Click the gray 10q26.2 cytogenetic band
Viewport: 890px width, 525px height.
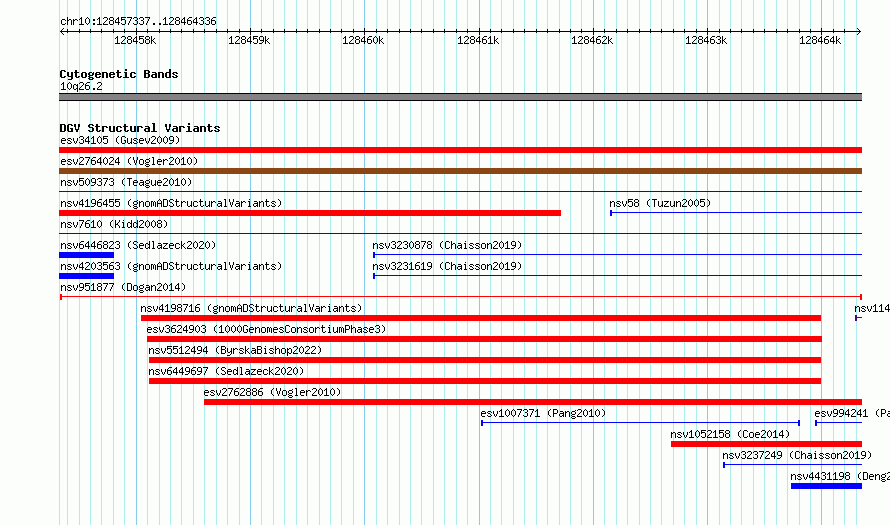click(x=460, y=97)
